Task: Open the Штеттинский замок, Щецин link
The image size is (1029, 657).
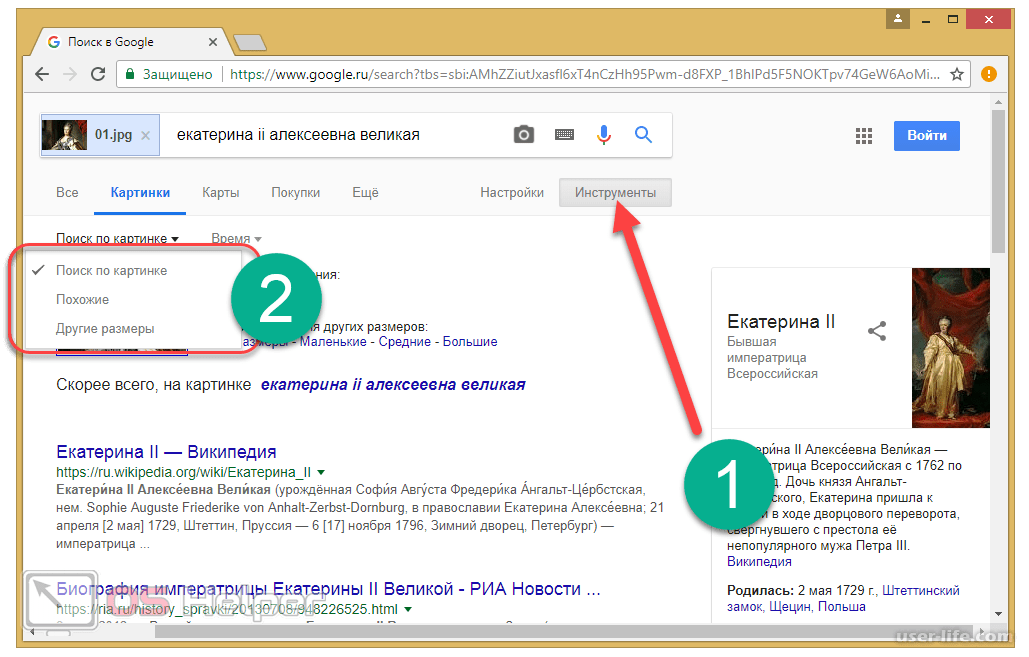Action: point(843,599)
